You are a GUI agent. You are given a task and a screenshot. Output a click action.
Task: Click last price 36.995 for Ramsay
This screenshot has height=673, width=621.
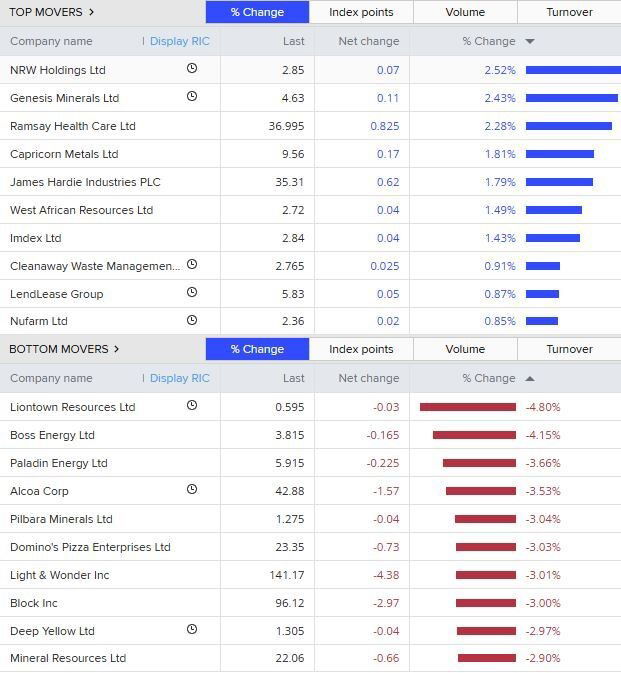coord(286,126)
